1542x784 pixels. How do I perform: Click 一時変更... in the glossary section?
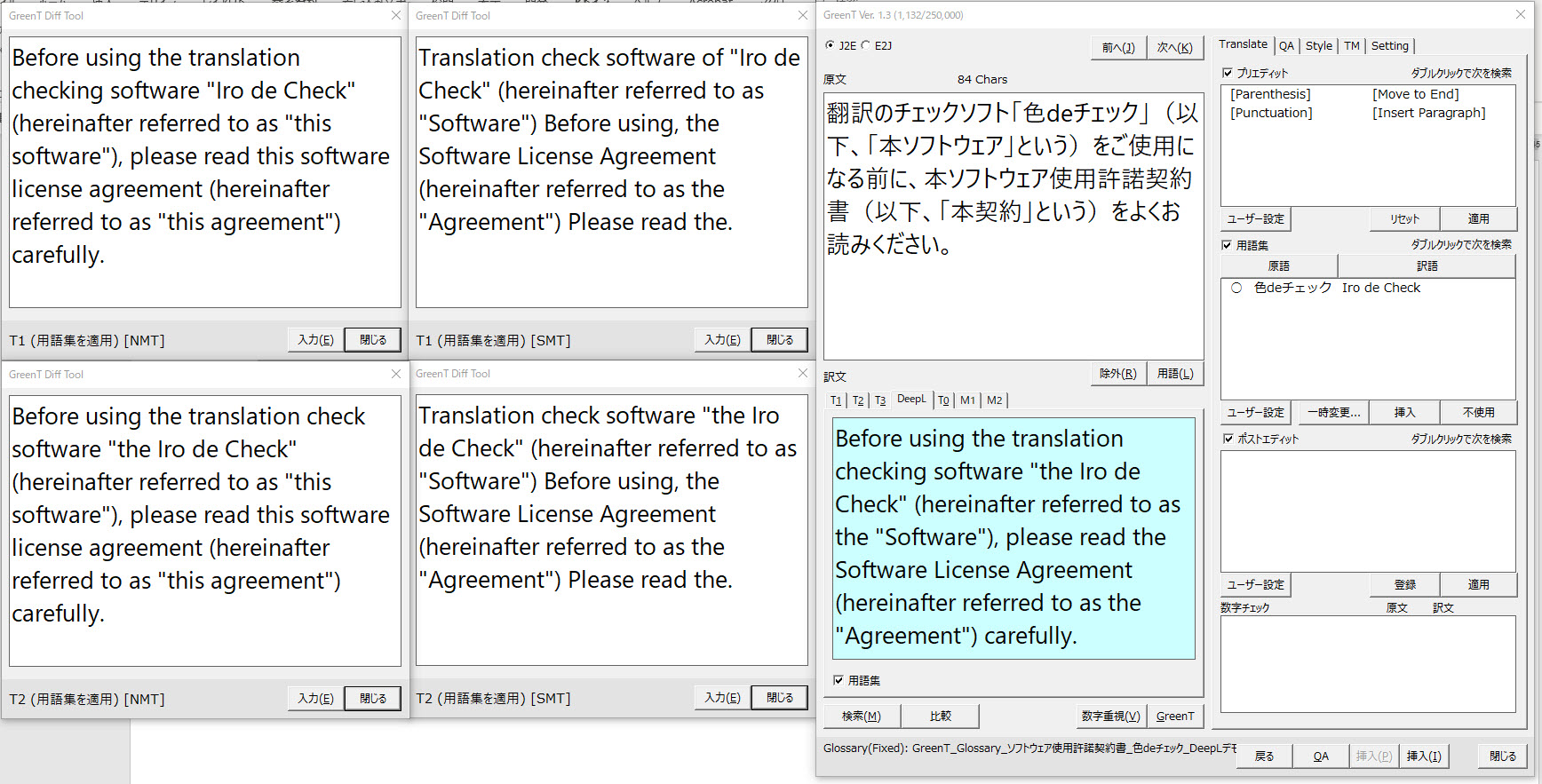pos(1333,412)
